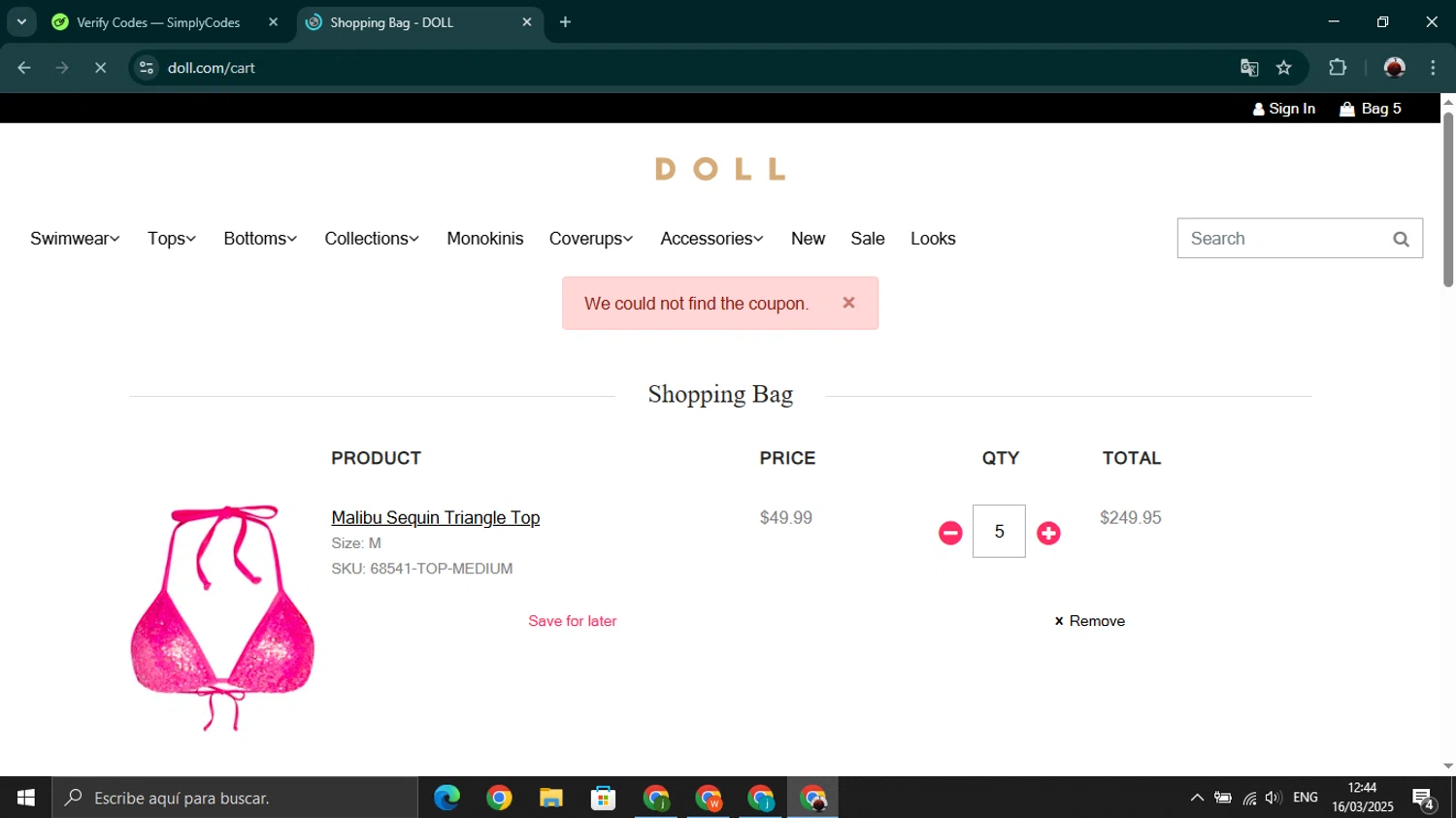Bookmark this page with the star
The image size is (1456, 818).
[x=1284, y=68]
